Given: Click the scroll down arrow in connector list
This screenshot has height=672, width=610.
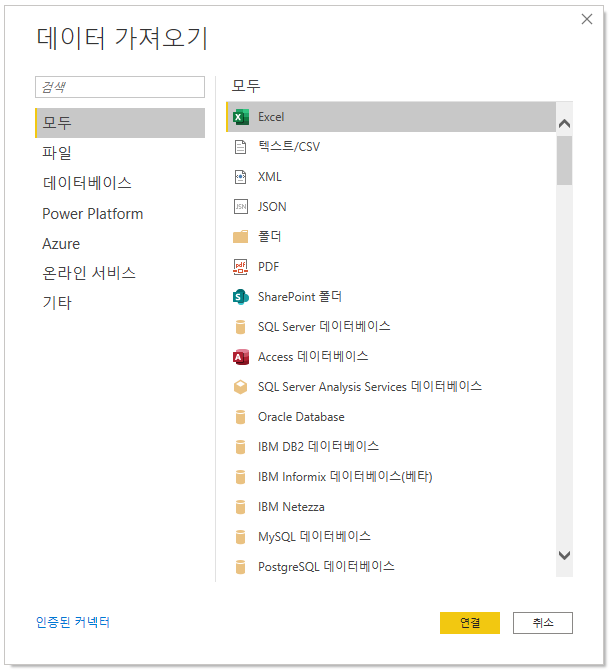Looking at the screenshot, I should pos(565,555).
